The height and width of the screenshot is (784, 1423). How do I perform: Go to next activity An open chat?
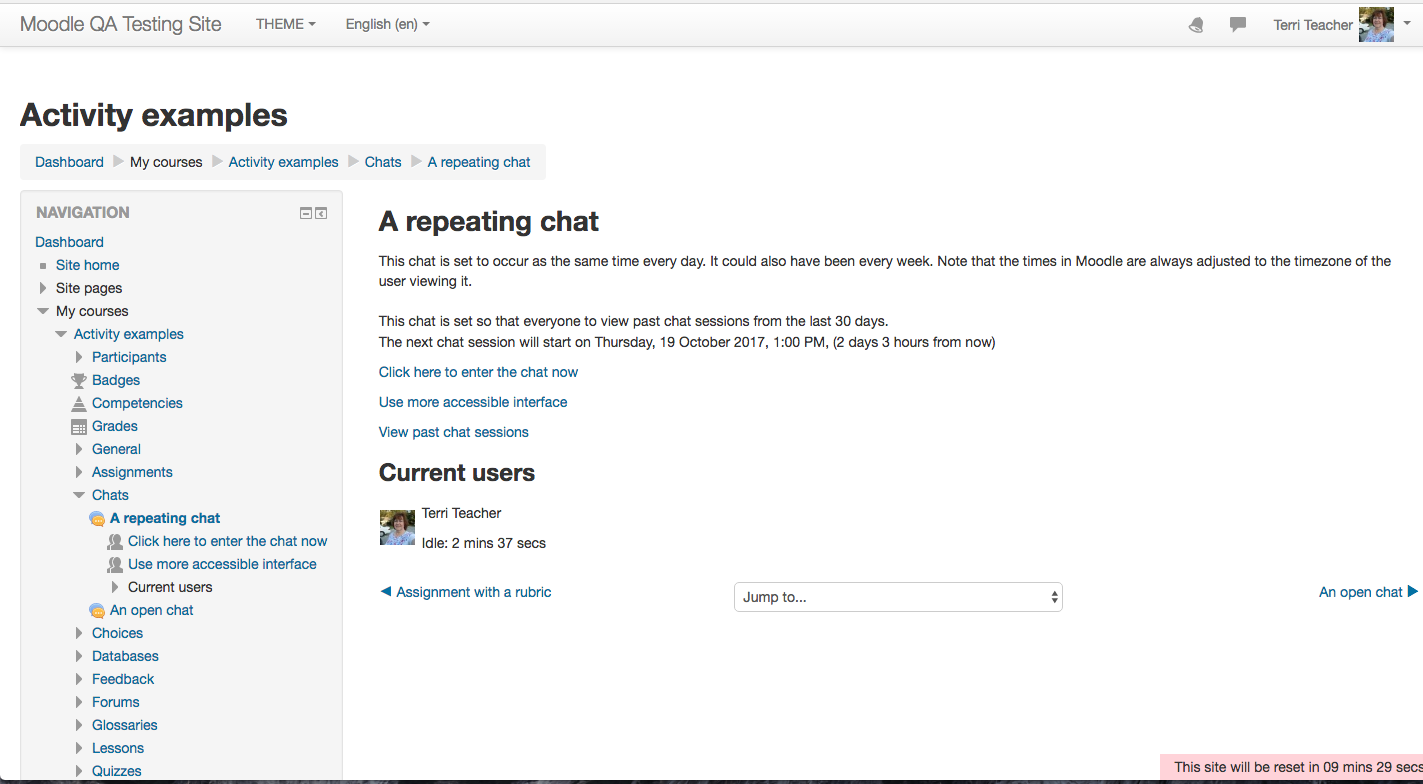1368,592
